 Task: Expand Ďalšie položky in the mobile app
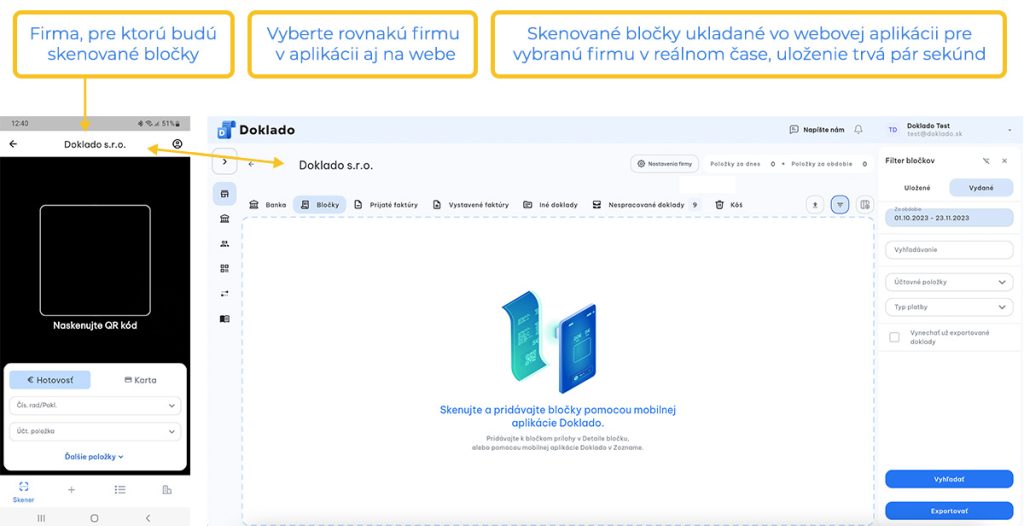point(95,457)
